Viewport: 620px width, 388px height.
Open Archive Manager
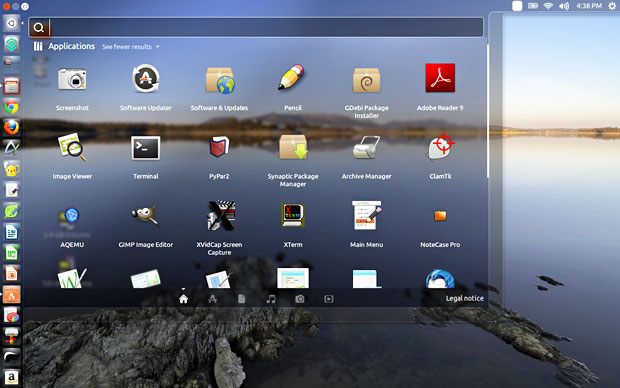pyautogui.click(x=366, y=147)
